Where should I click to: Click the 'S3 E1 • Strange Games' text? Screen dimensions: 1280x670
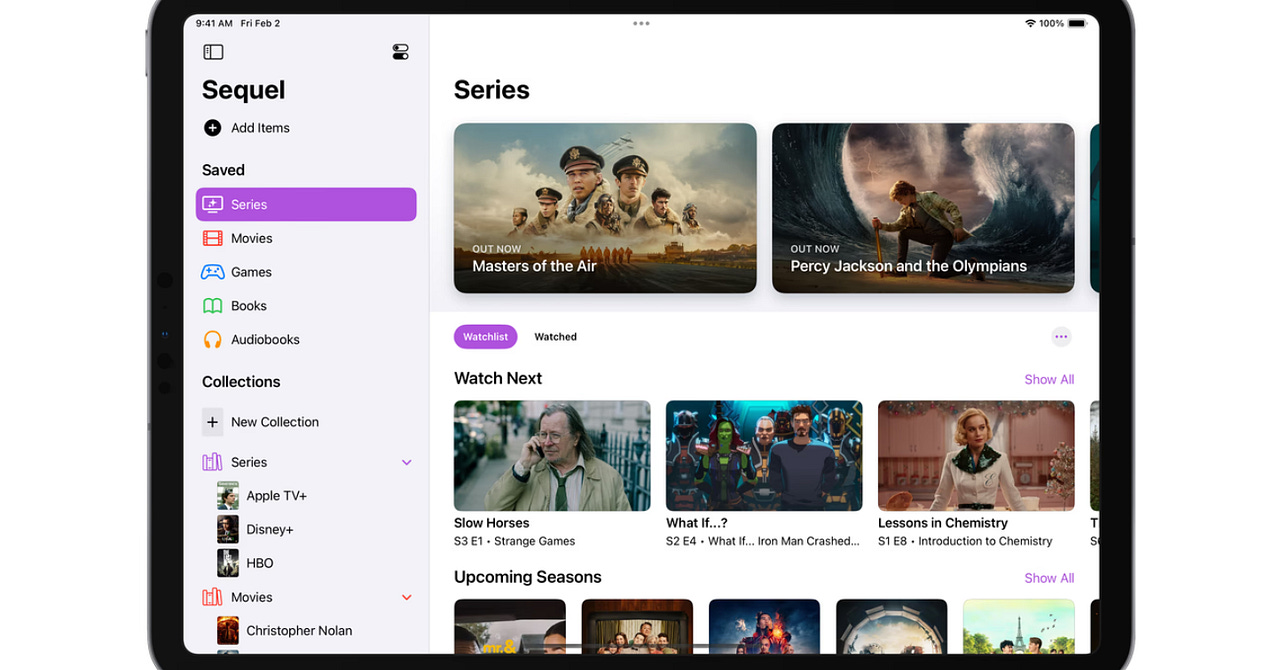tap(514, 541)
